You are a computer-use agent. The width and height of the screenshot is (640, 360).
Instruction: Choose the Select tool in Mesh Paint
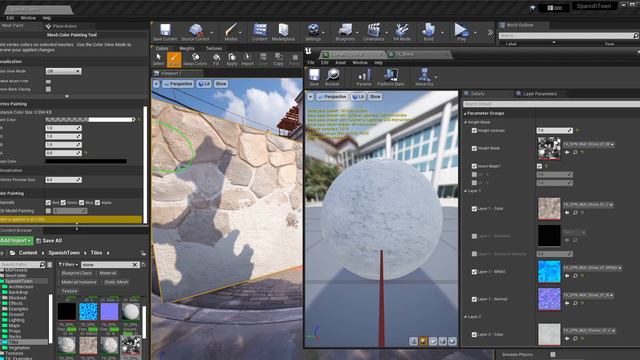pyautogui.click(x=158, y=59)
